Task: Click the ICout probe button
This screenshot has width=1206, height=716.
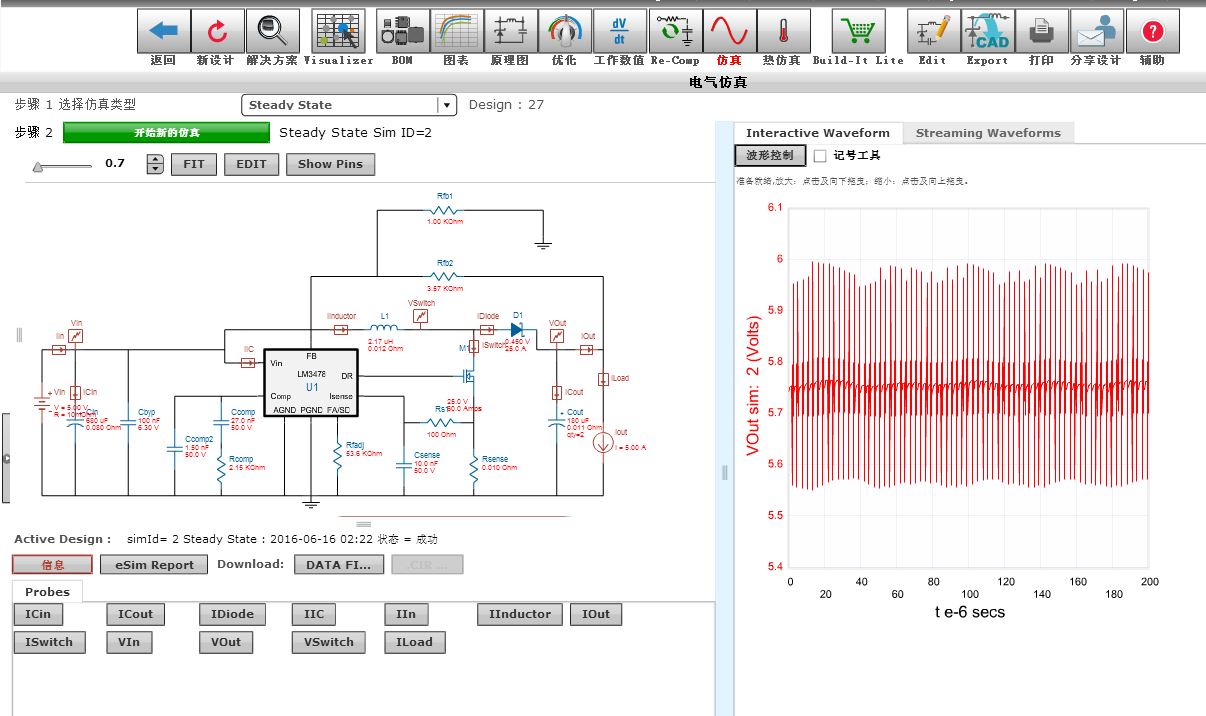Action: point(135,614)
